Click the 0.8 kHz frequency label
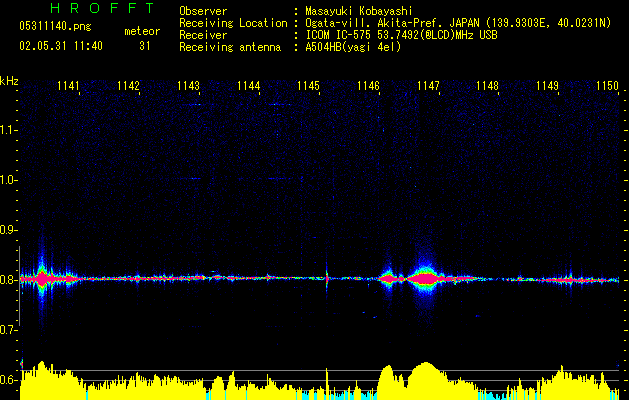Viewport: 629px width, 400px height. coord(7,280)
